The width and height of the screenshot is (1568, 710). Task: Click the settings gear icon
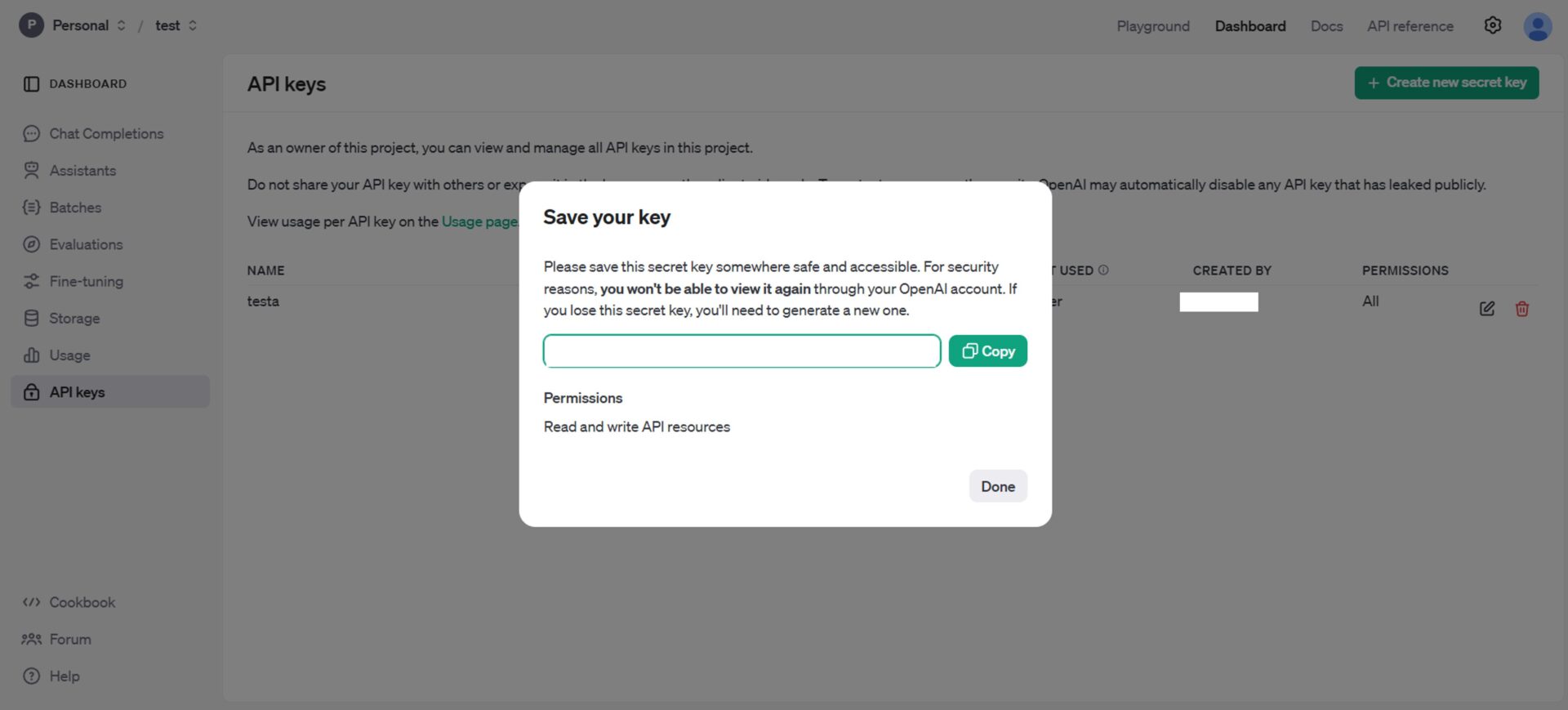pyautogui.click(x=1492, y=25)
